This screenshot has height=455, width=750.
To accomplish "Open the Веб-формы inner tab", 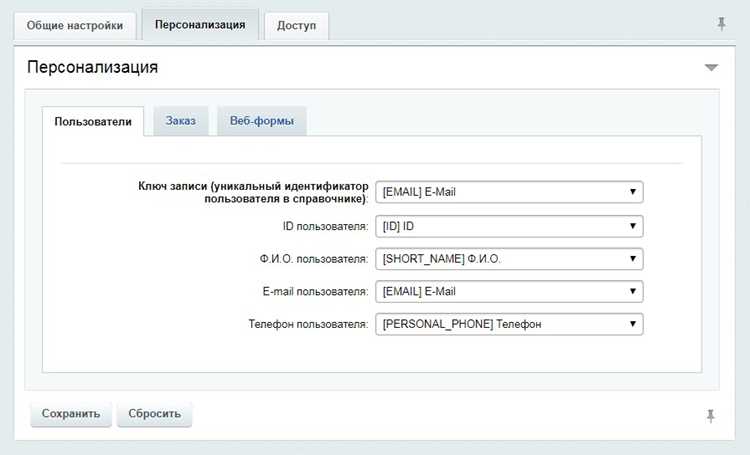I will point(262,121).
